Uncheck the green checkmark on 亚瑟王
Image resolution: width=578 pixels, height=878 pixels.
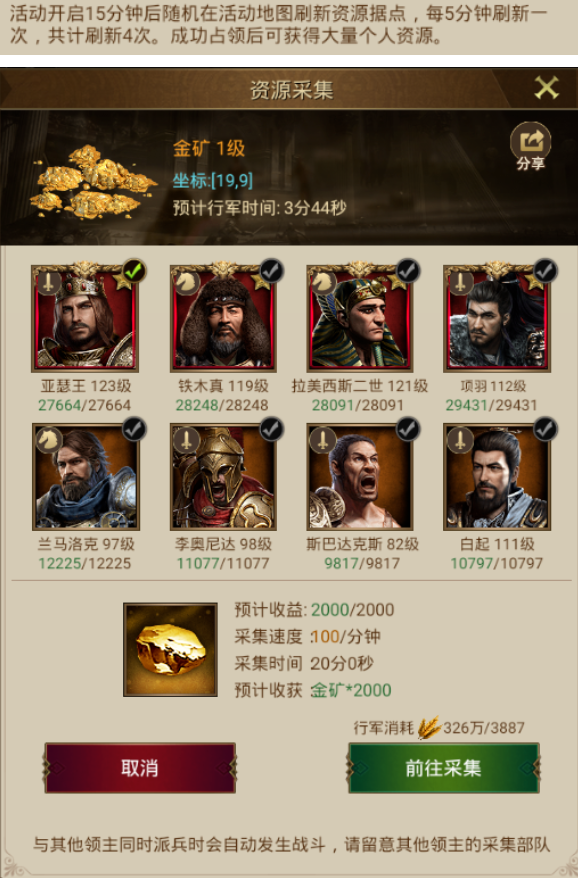pos(134,271)
